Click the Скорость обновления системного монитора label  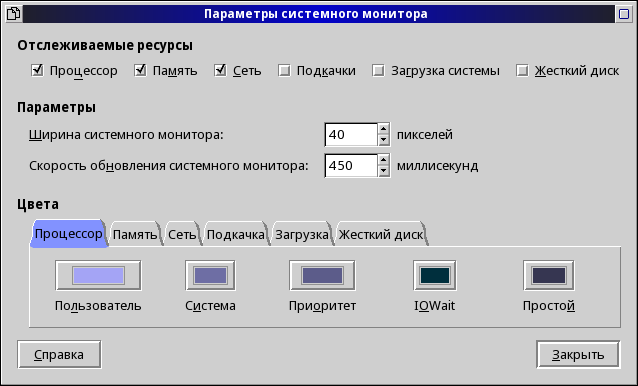(x=169, y=166)
